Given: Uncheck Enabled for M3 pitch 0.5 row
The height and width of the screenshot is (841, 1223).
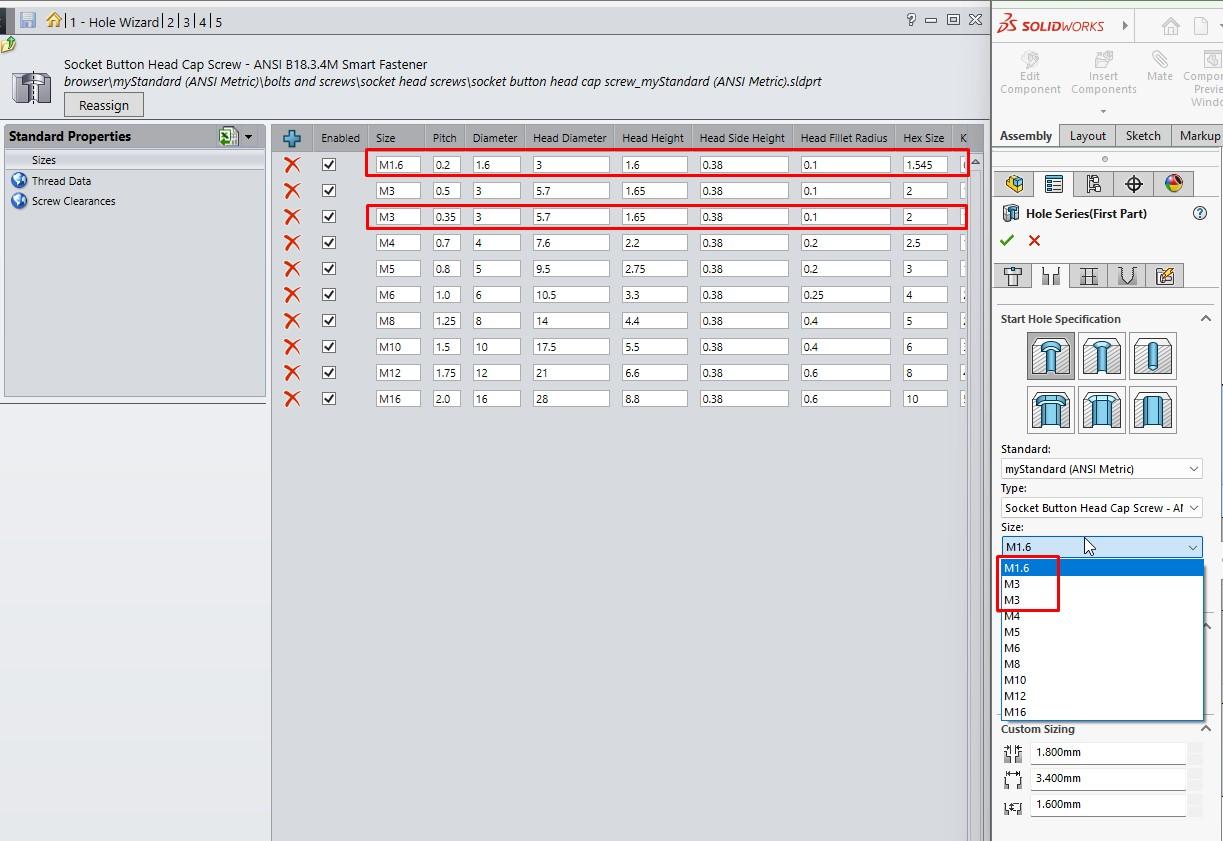Looking at the screenshot, I should (x=329, y=190).
